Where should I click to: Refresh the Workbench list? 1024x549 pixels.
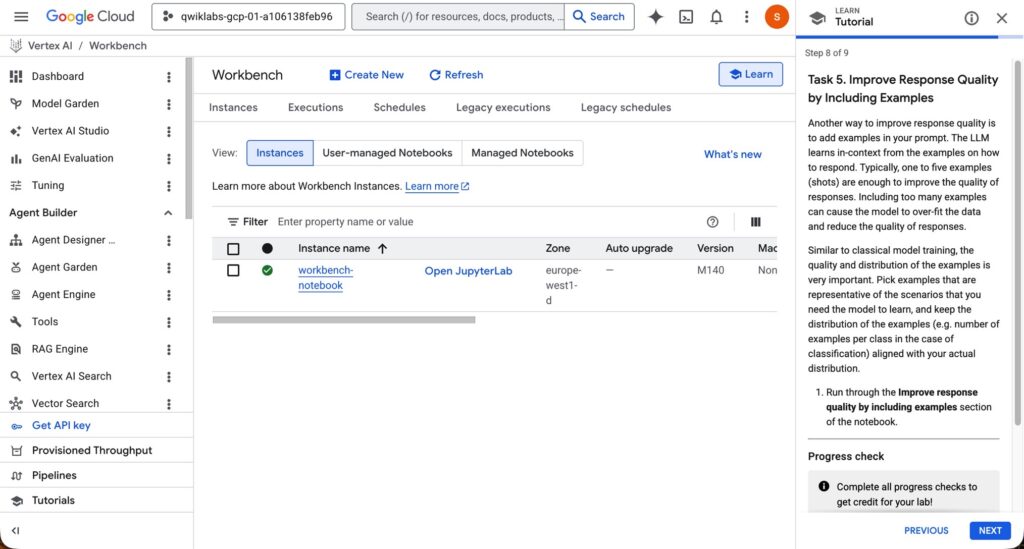[x=456, y=75]
